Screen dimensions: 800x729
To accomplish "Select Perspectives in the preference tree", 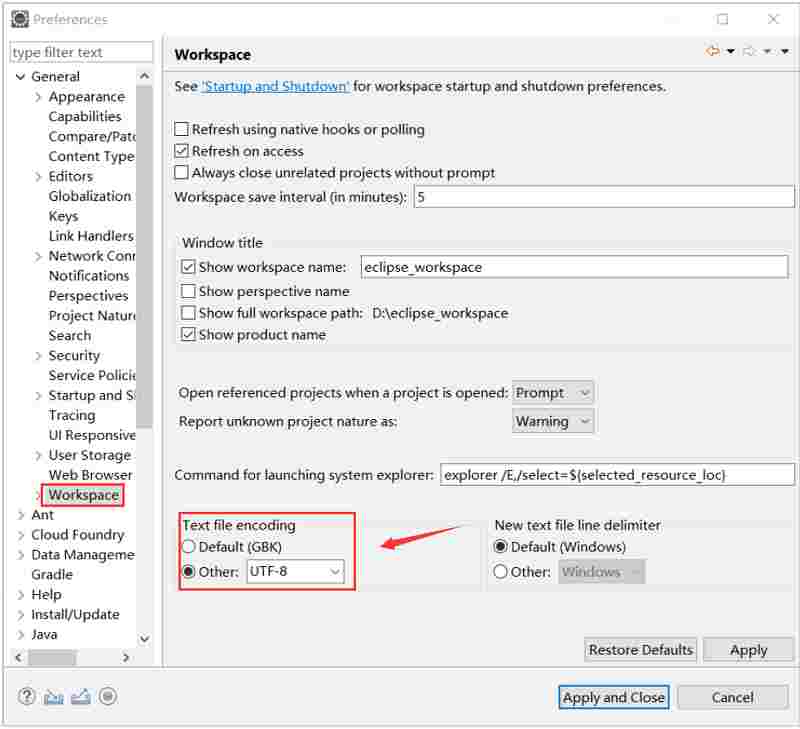I will tap(88, 296).
